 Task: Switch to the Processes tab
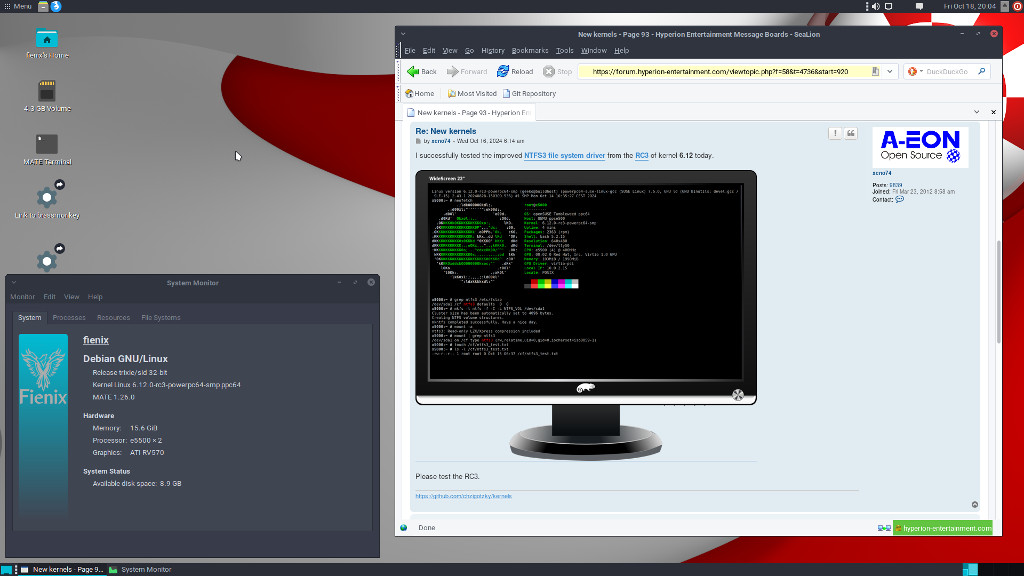click(x=69, y=317)
